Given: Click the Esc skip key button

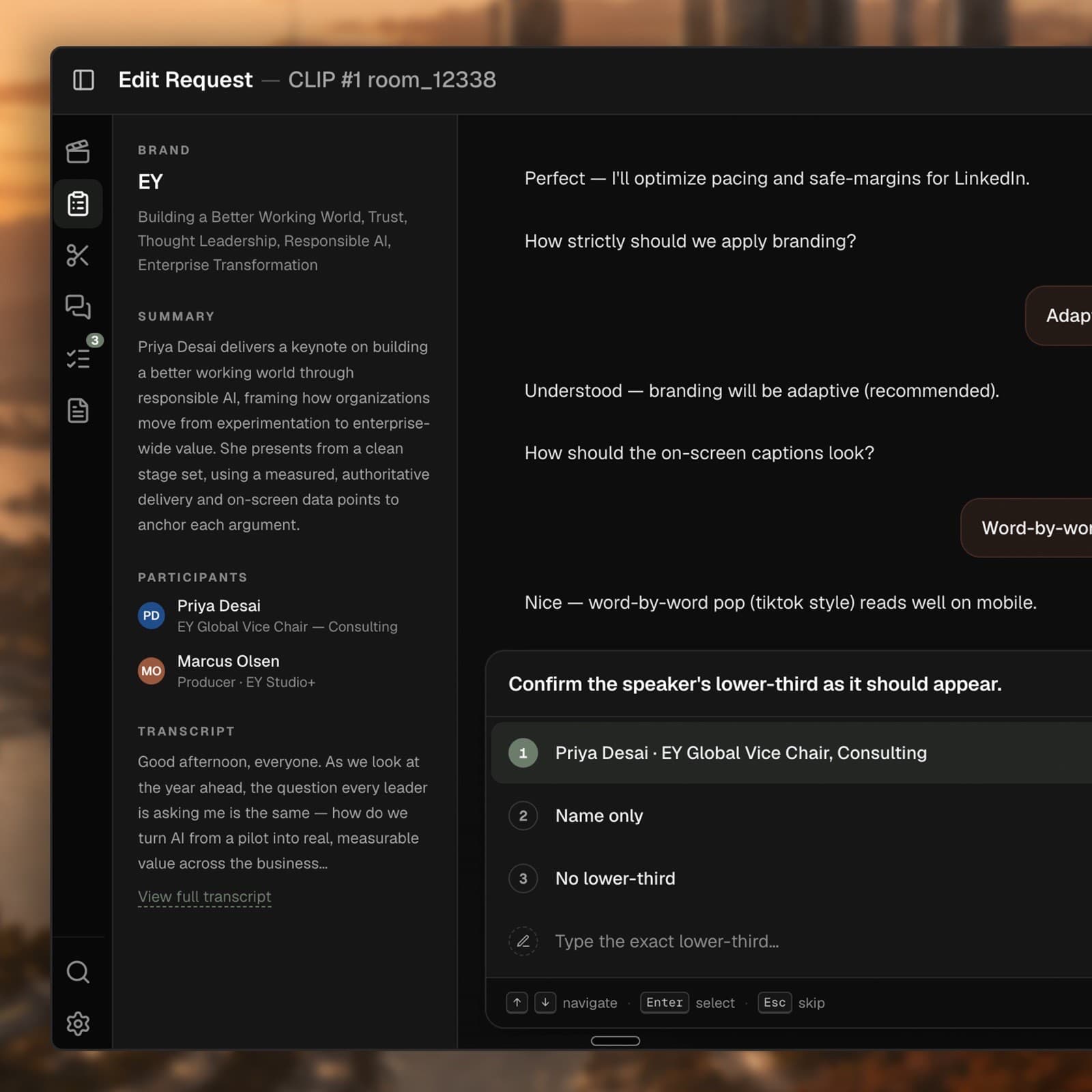Looking at the screenshot, I should point(775,1003).
